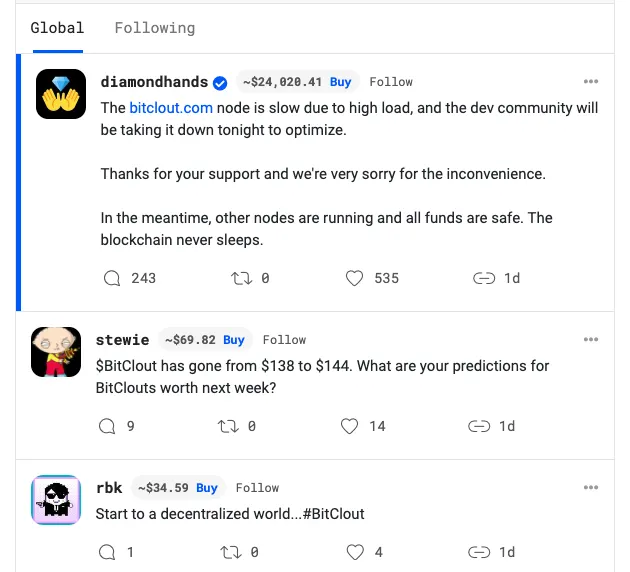Image resolution: width=630 pixels, height=572 pixels.
Task: Open more options for diamondhands post
Action: (591, 82)
